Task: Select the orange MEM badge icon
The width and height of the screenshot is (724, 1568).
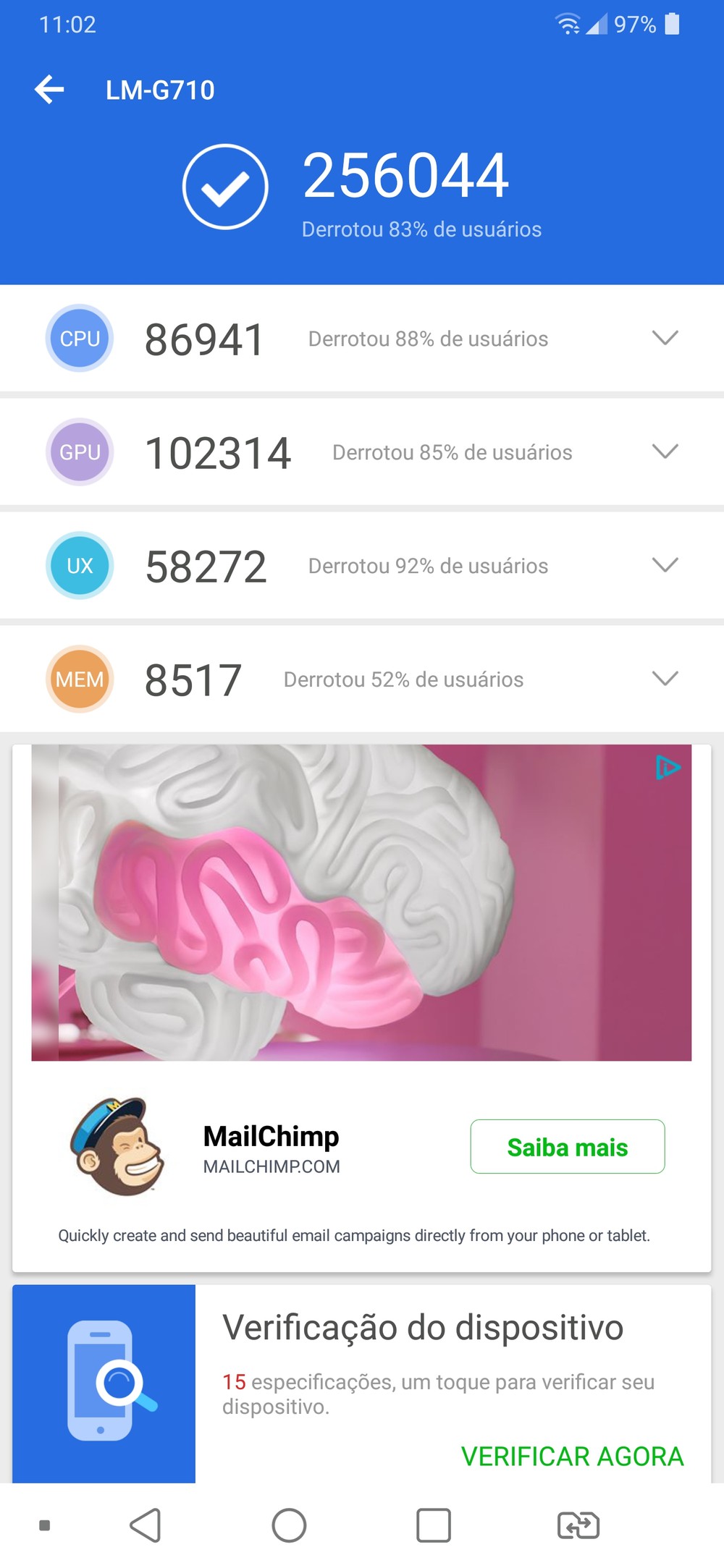Action: (x=80, y=679)
